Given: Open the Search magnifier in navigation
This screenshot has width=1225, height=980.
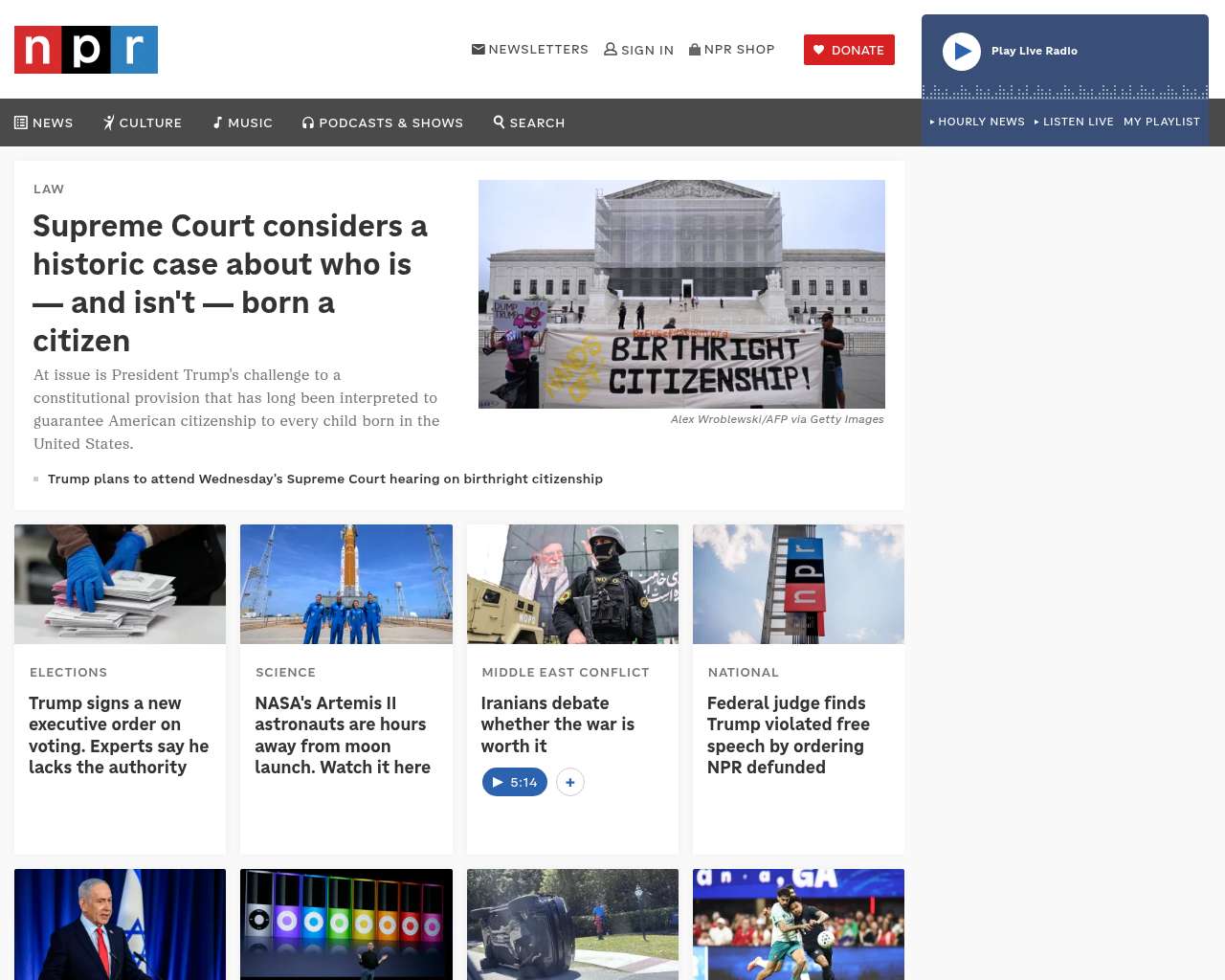Looking at the screenshot, I should (x=499, y=122).
